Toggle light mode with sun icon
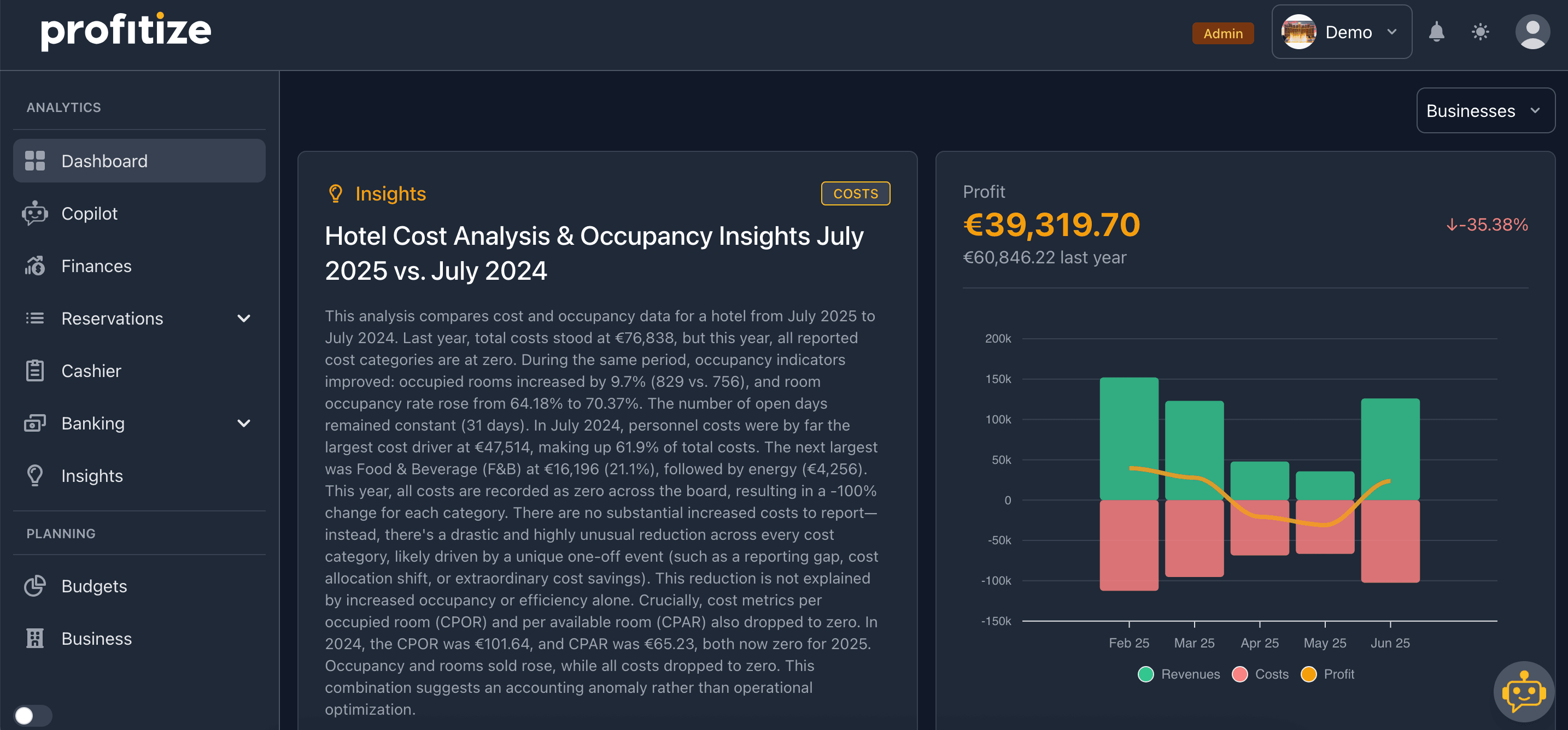 [1480, 32]
